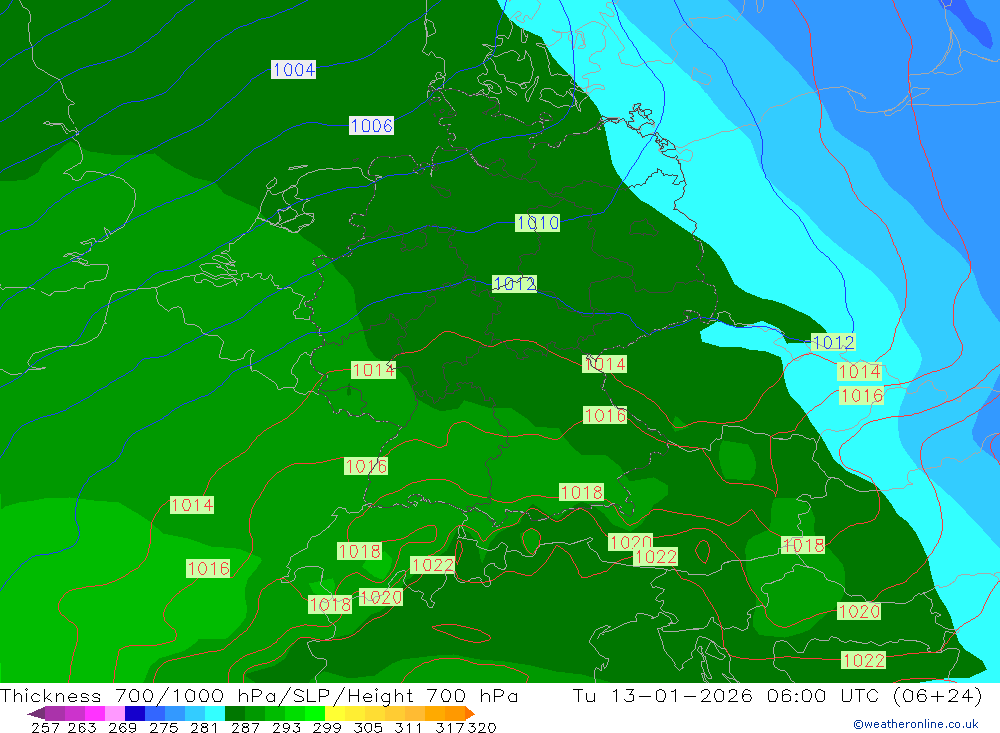
Task: Click the legend value 263
Action: pyautogui.click(x=82, y=728)
